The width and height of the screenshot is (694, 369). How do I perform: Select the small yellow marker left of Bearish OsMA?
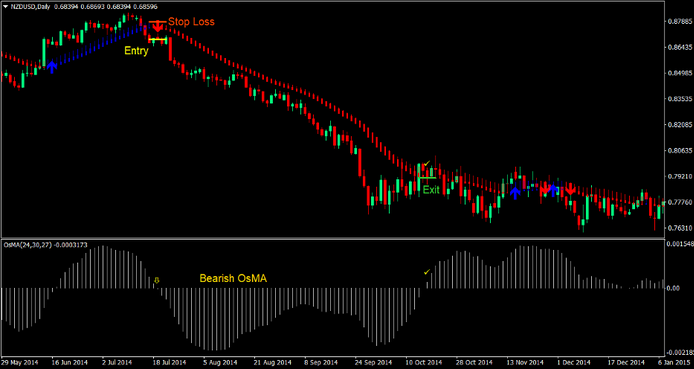(156, 280)
